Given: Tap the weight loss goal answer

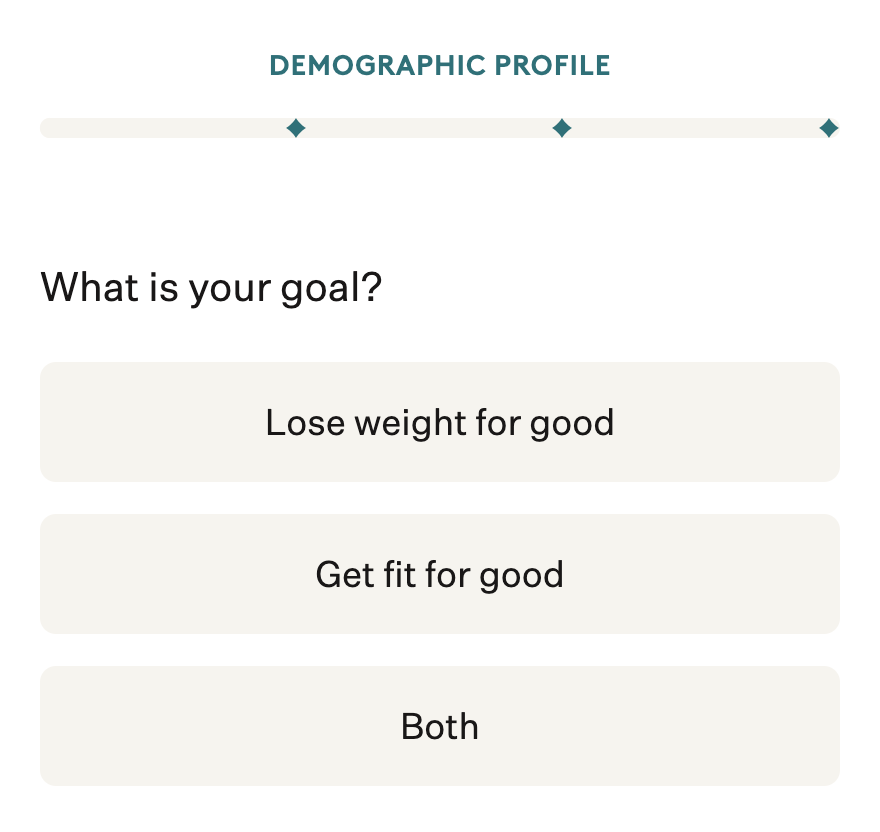Looking at the screenshot, I should (440, 422).
